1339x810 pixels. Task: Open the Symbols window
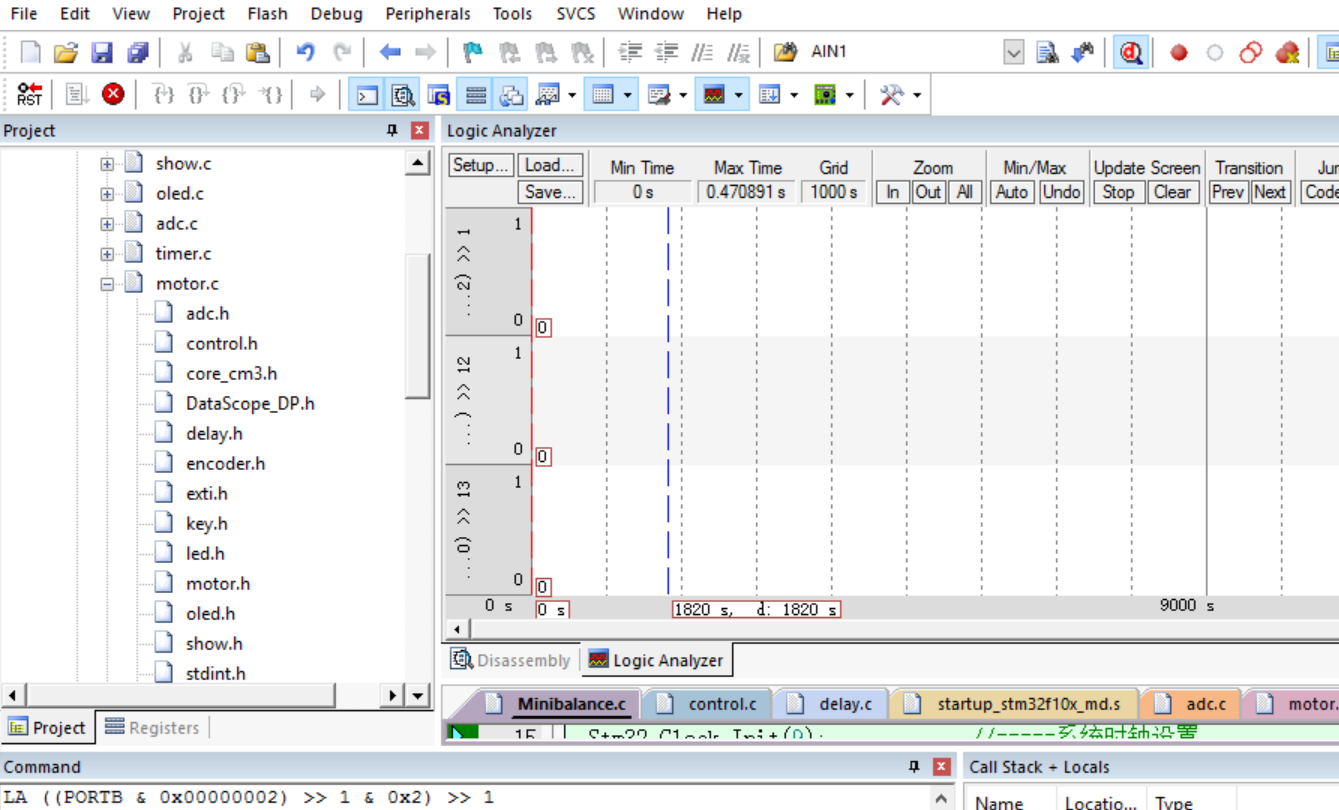point(438,95)
